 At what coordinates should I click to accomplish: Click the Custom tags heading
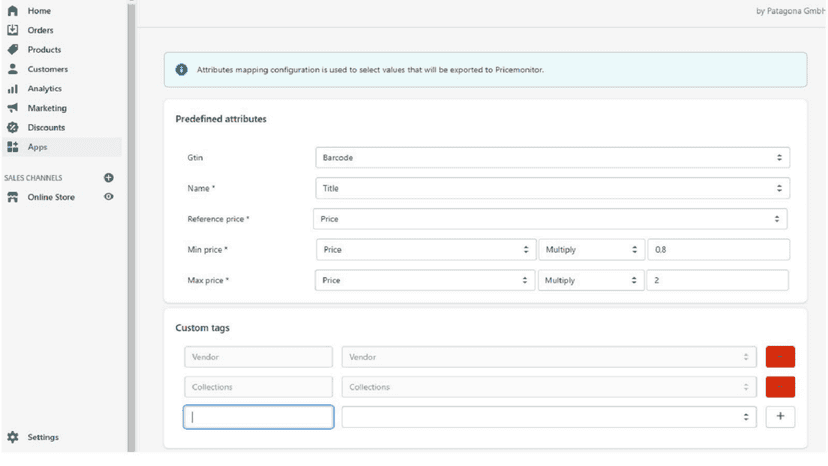click(x=202, y=328)
